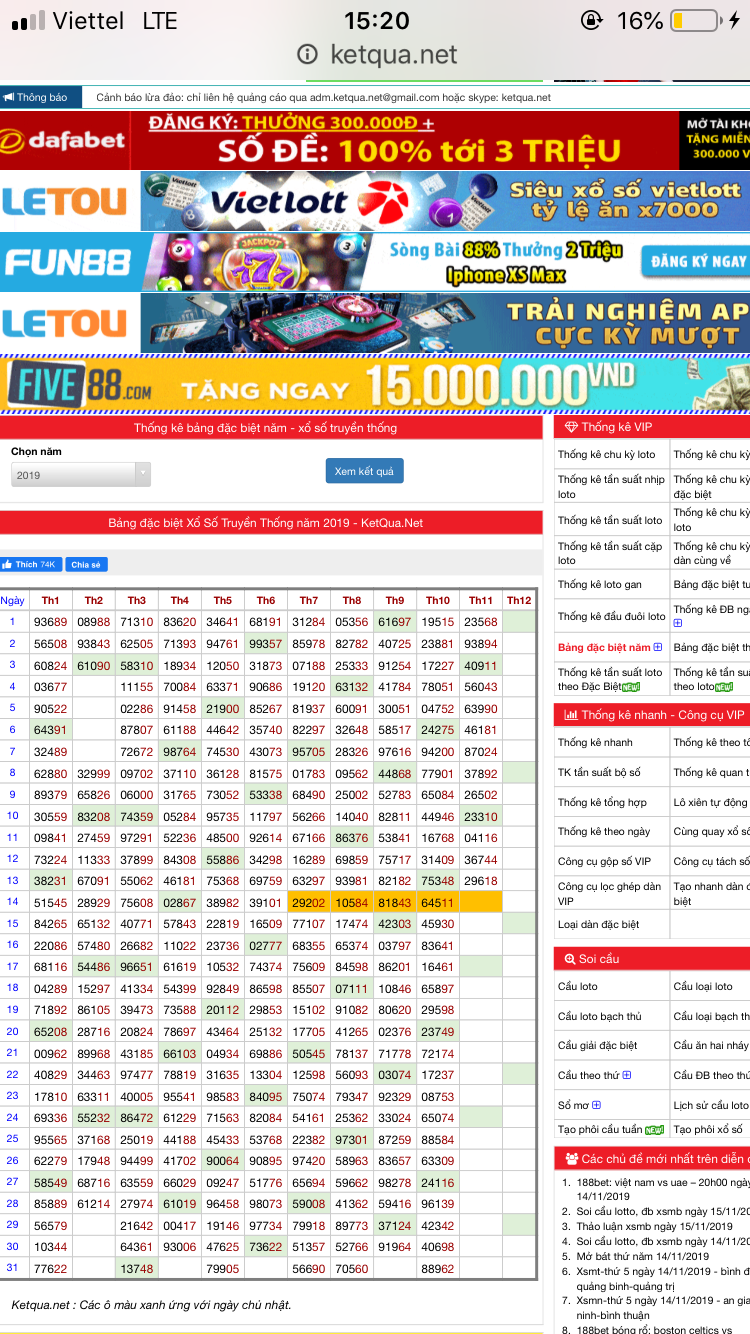Viewport: 750px width, 1334px height.
Task: Click cell 93689 in Th1 column
Action: tap(51, 622)
